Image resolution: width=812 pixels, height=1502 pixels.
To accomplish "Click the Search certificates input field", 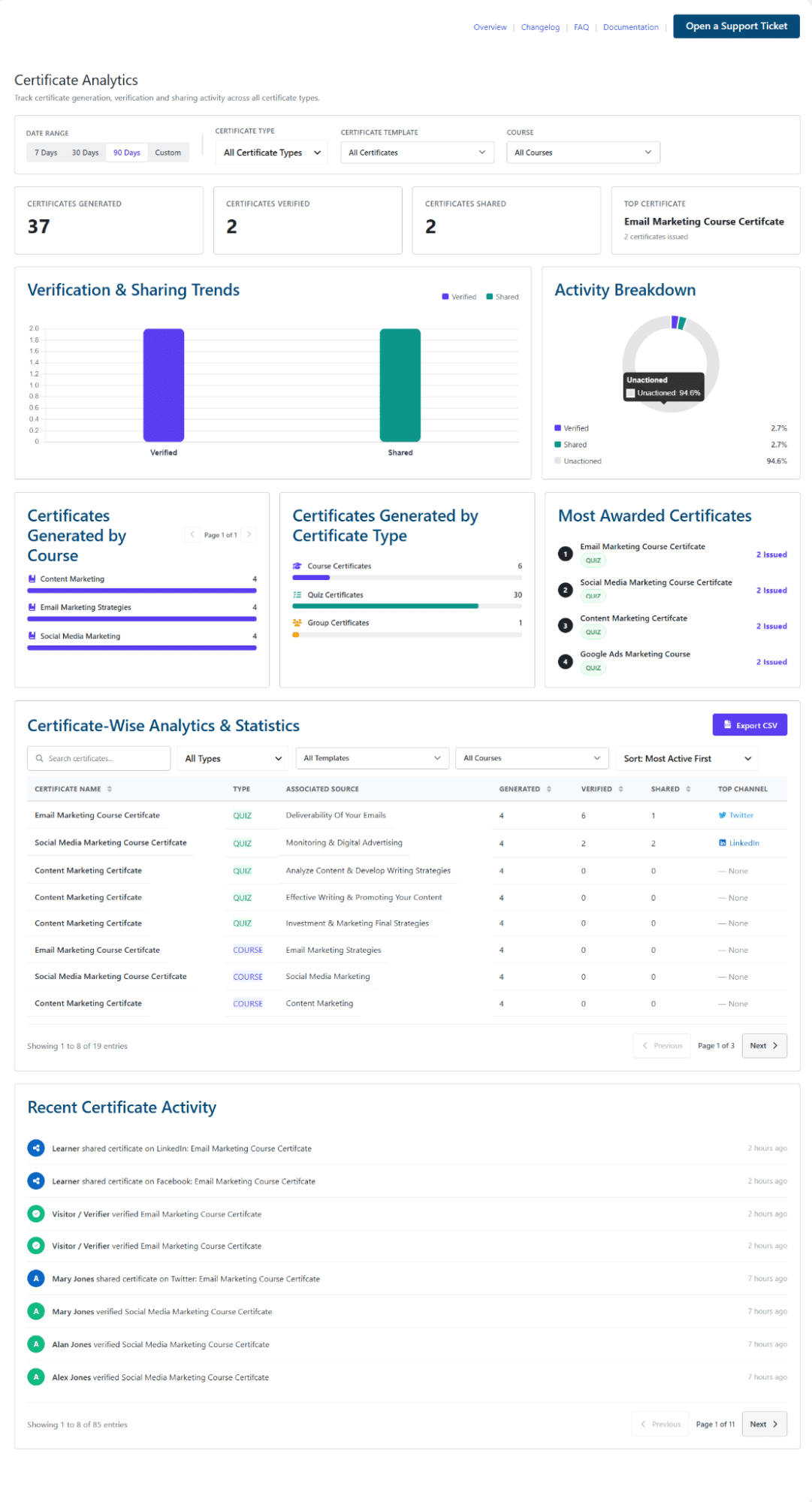I will click(99, 759).
